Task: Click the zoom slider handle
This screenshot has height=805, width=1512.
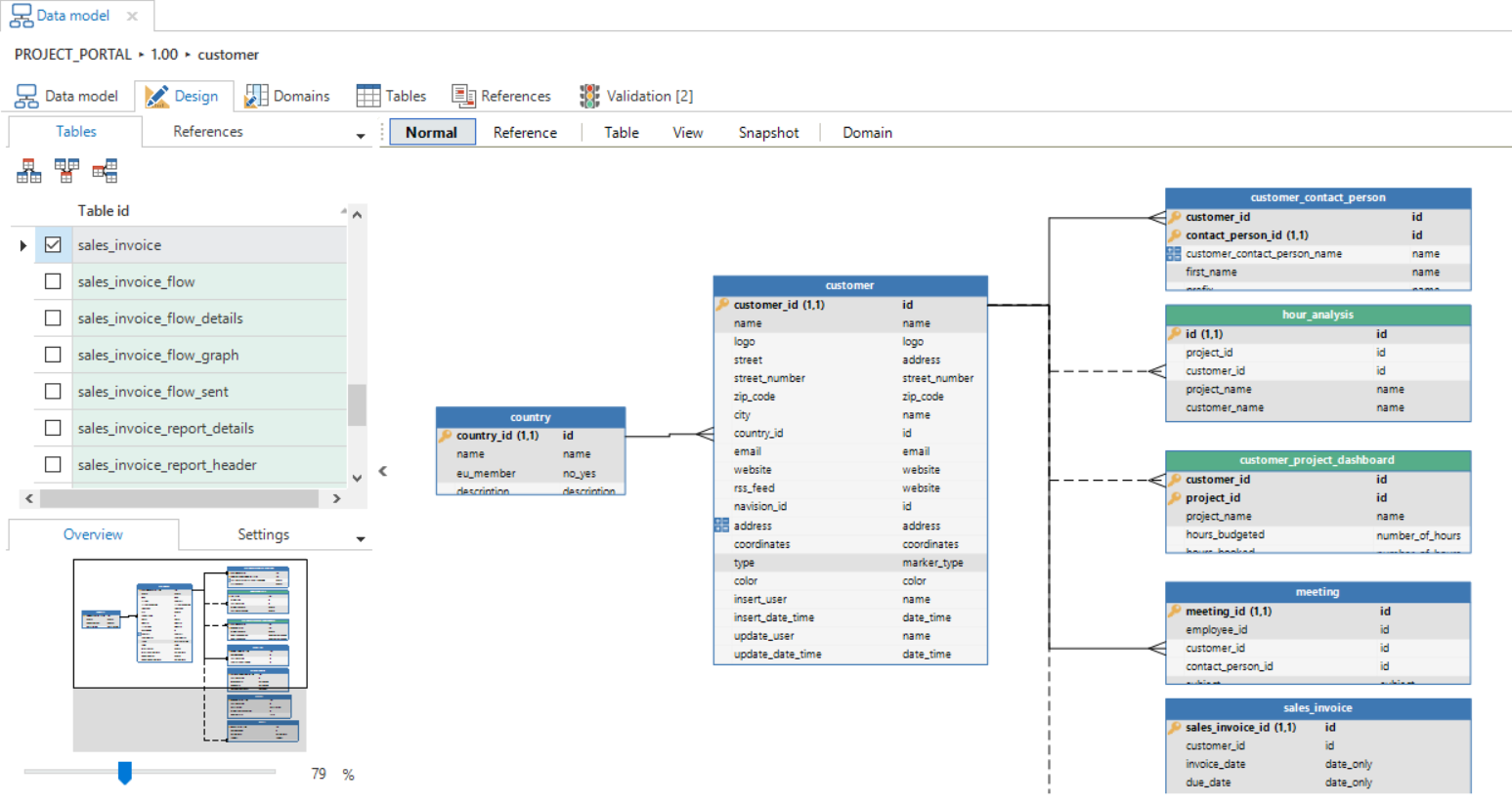Action: [125, 773]
